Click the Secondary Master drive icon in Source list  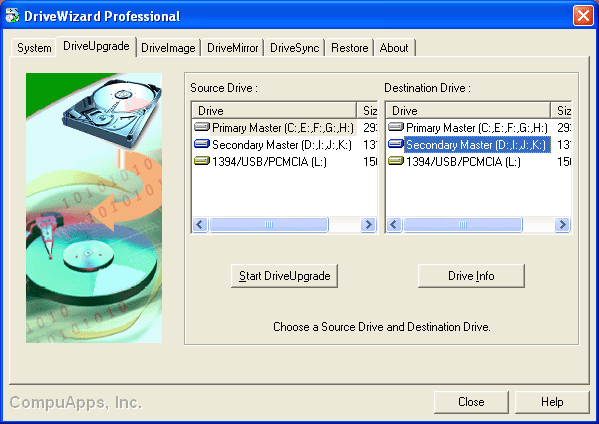[202, 144]
